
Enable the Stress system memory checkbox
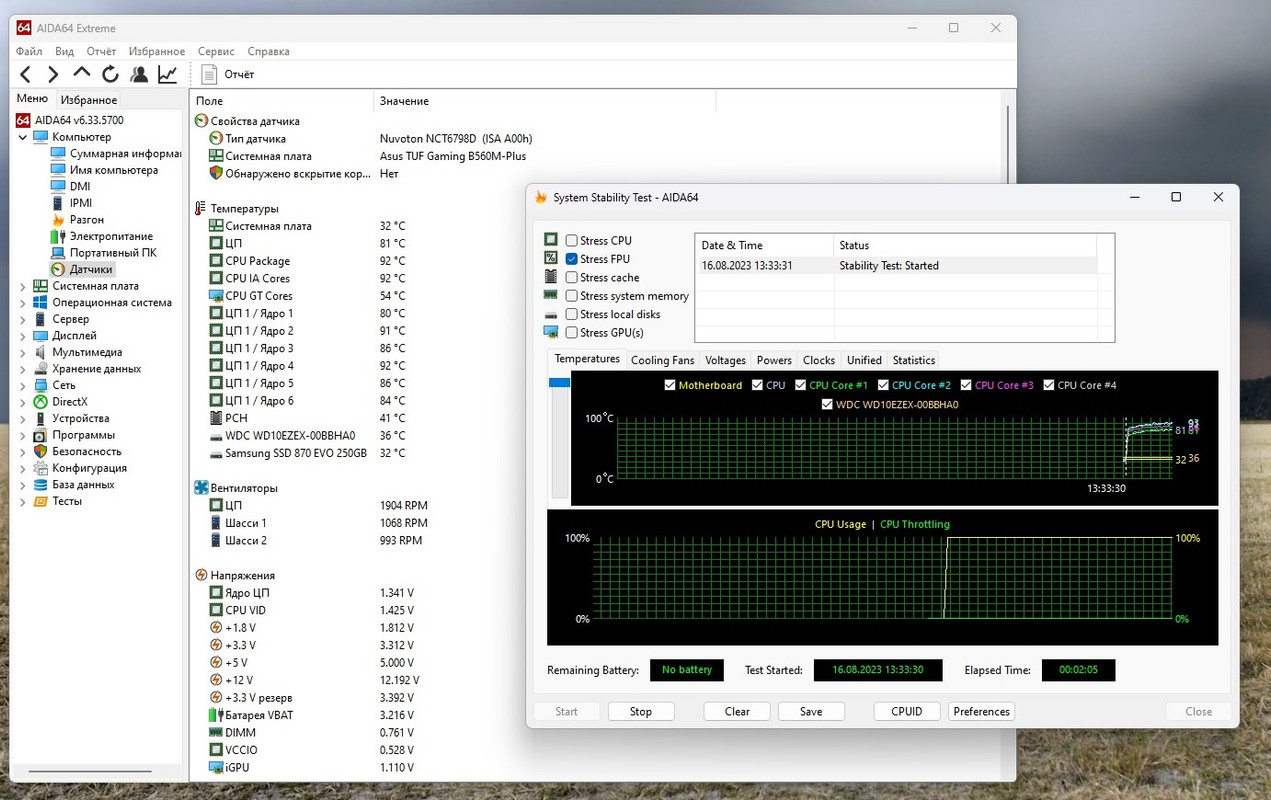pos(572,296)
